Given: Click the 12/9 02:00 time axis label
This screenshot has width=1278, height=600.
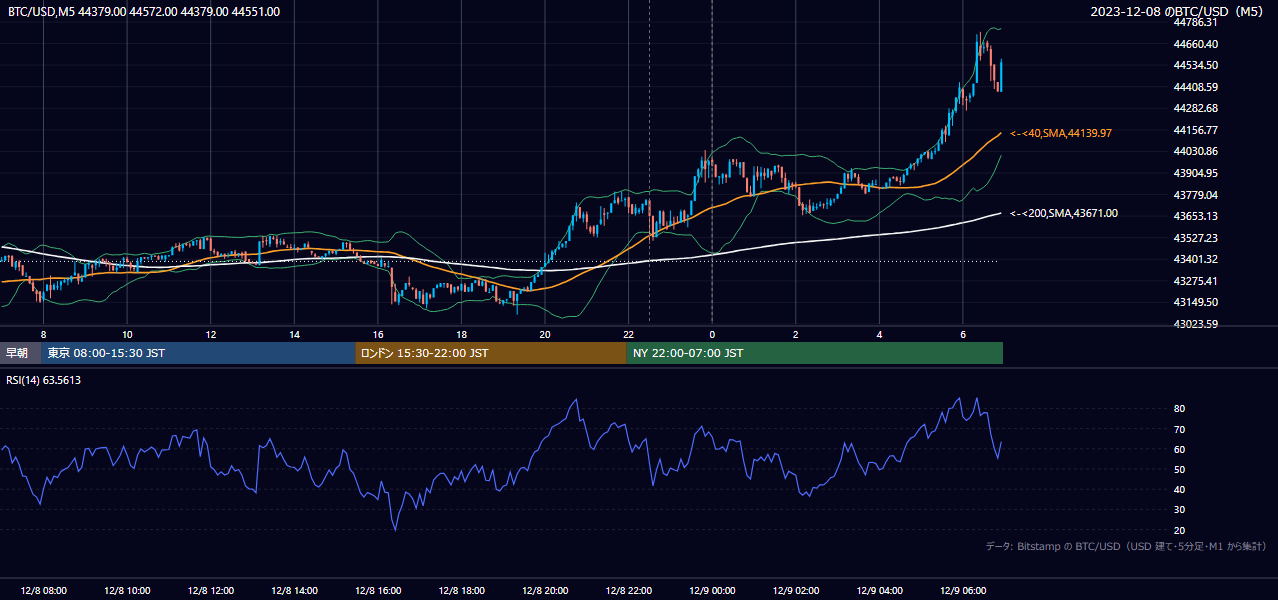Looking at the screenshot, I should (x=795, y=590).
